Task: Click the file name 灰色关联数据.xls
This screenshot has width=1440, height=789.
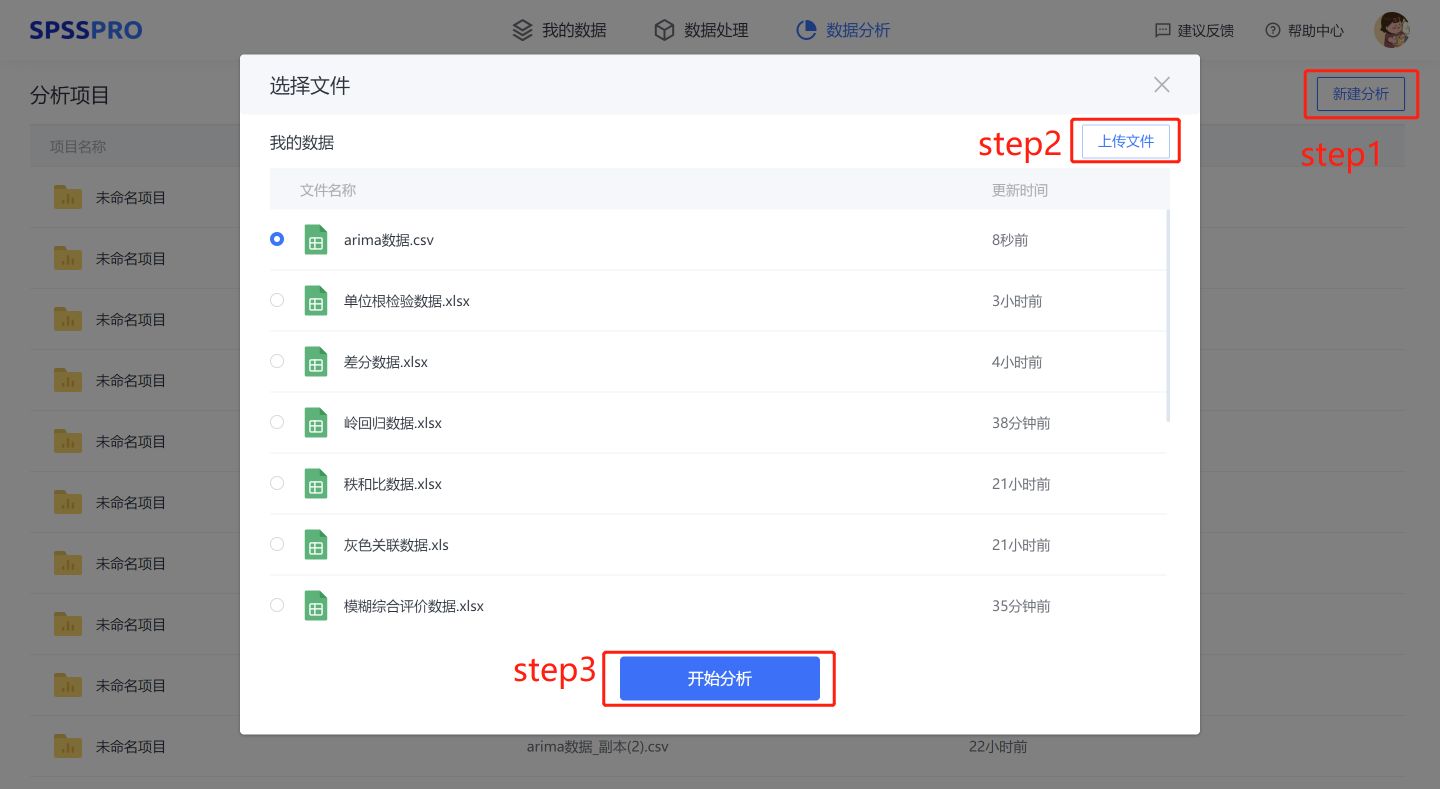Action: [x=397, y=545]
